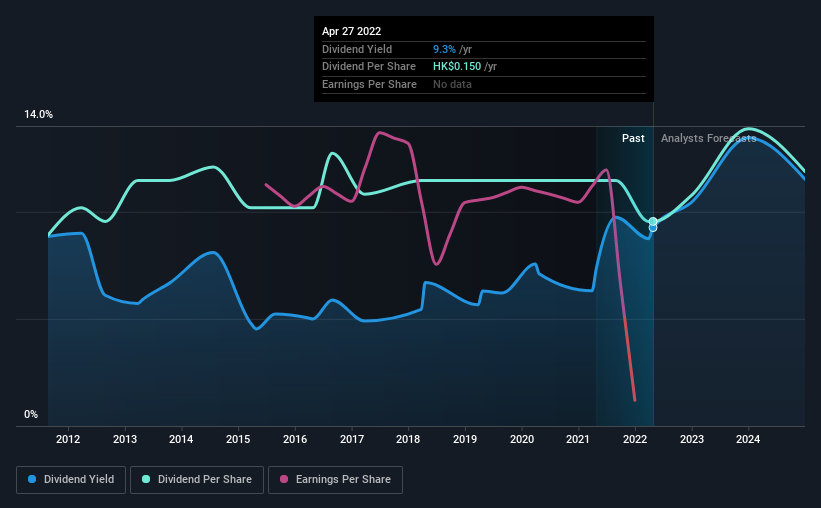Select the 2024 x-axis year label
Screen dimensions: 821x508
[748, 439]
